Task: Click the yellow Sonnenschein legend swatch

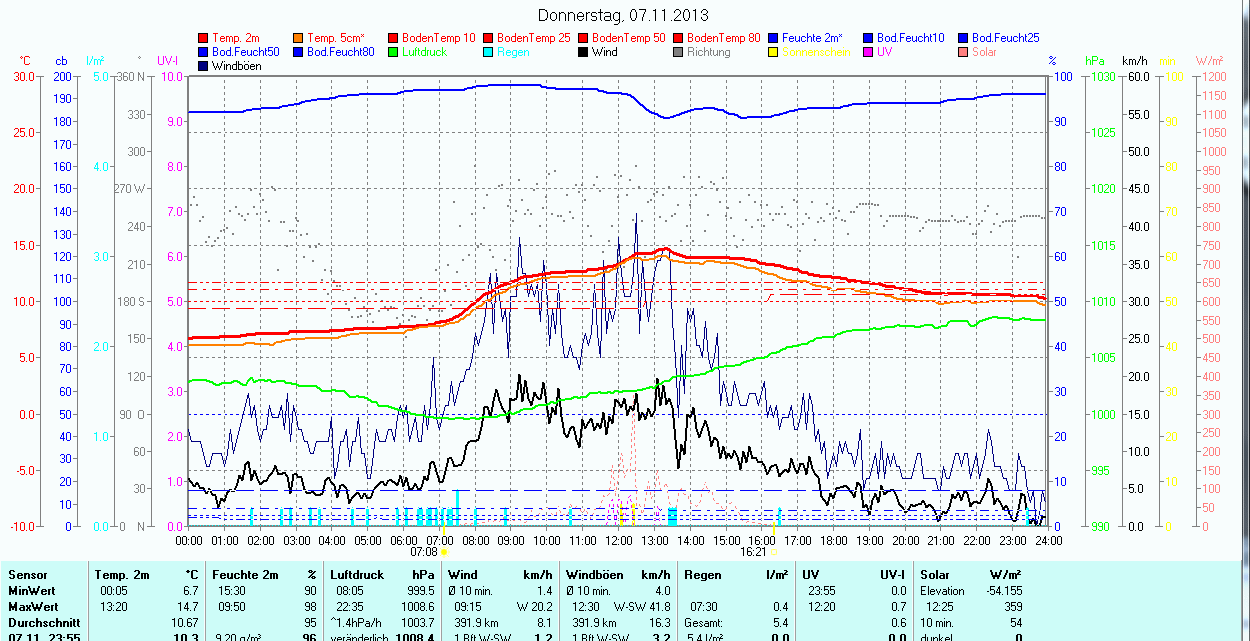Action: [x=774, y=52]
